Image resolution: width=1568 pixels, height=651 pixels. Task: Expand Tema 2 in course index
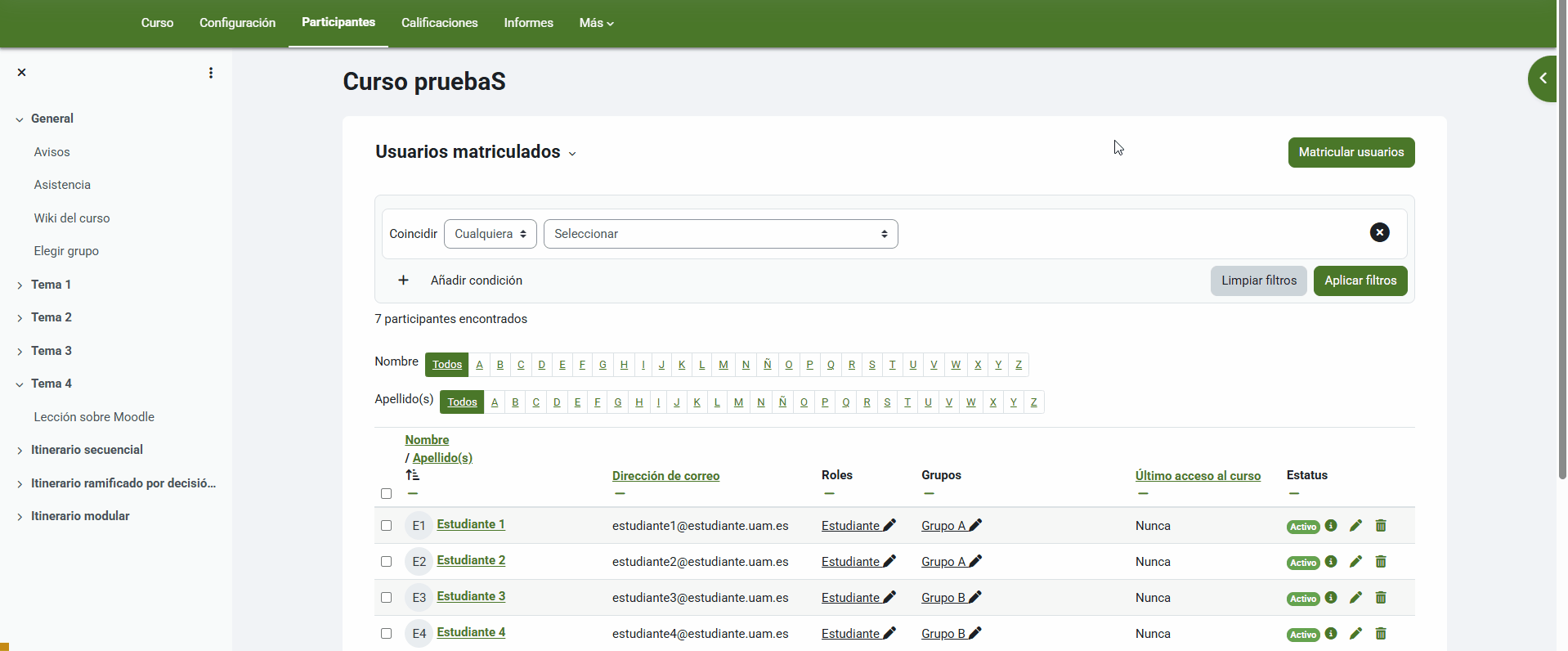[20, 318]
